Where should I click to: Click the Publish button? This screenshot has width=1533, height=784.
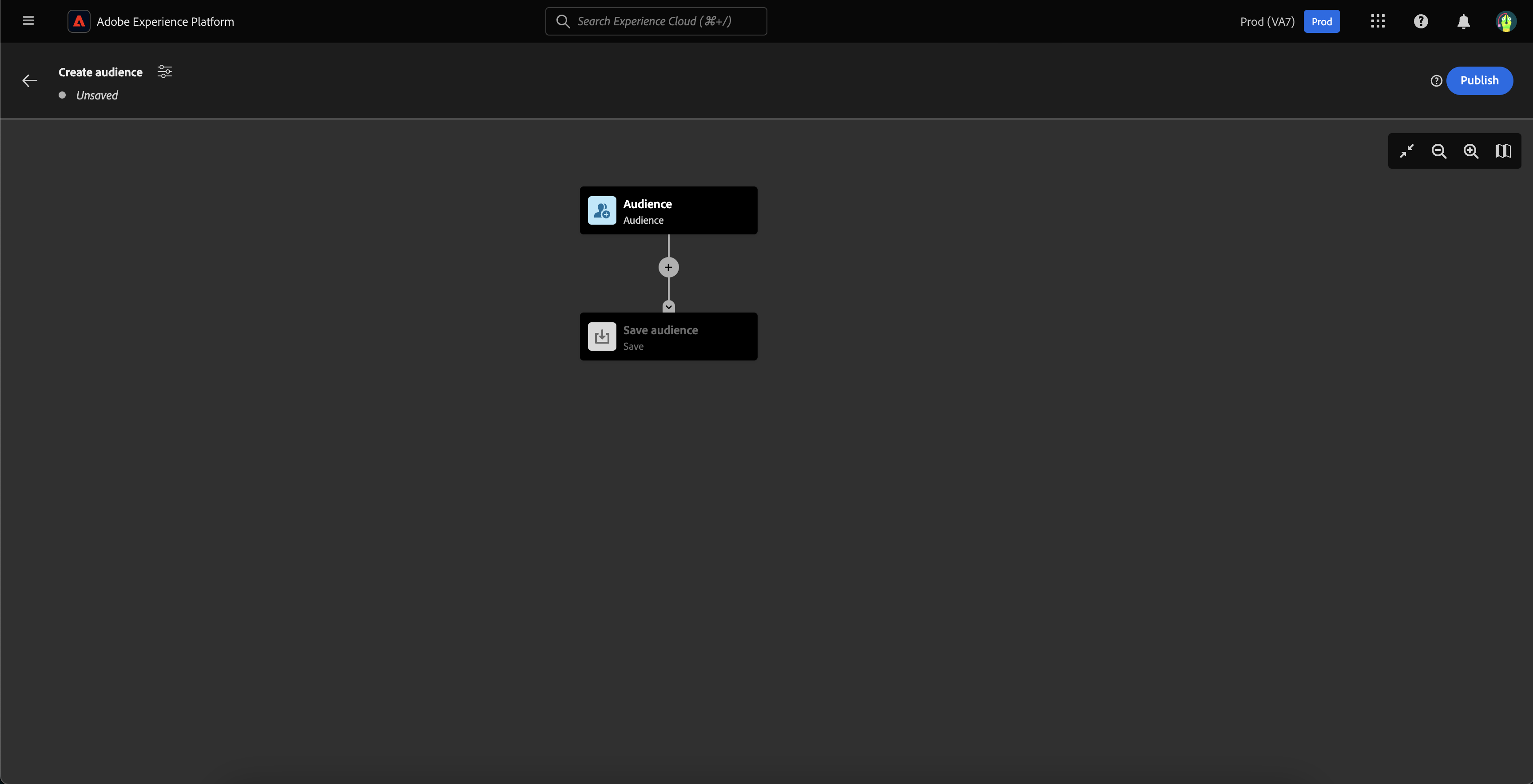(x=1479, y=80)
